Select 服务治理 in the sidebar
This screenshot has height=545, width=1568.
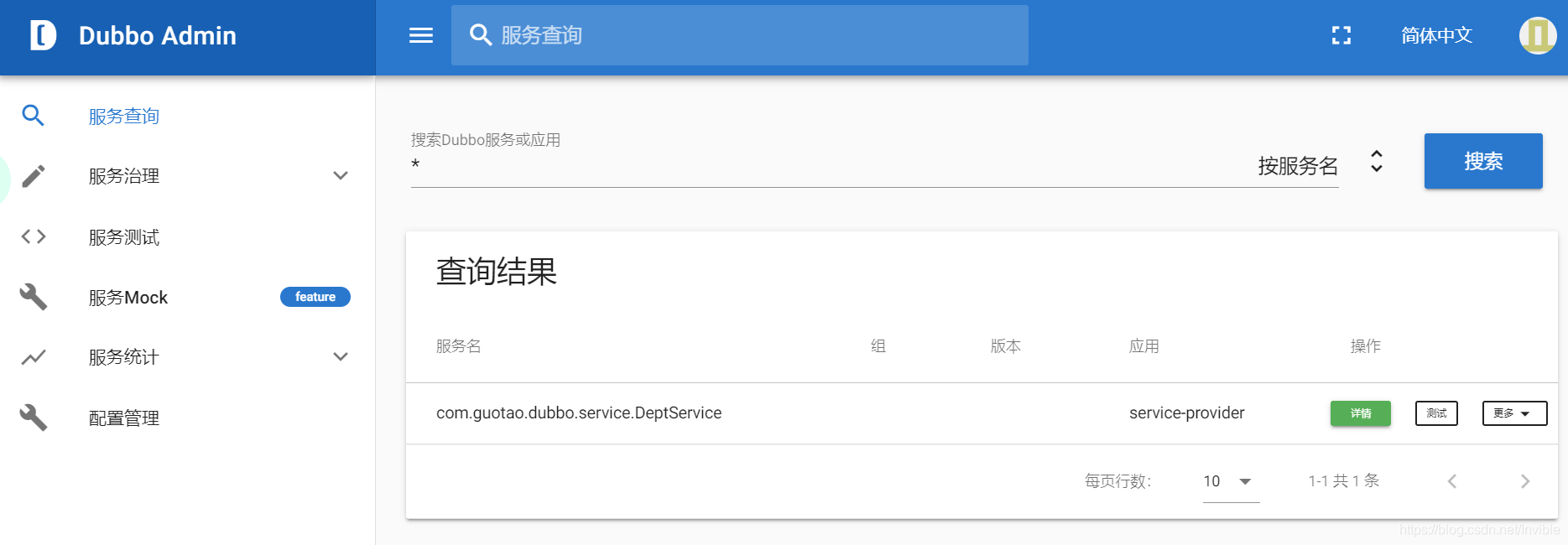pos(124,176)
